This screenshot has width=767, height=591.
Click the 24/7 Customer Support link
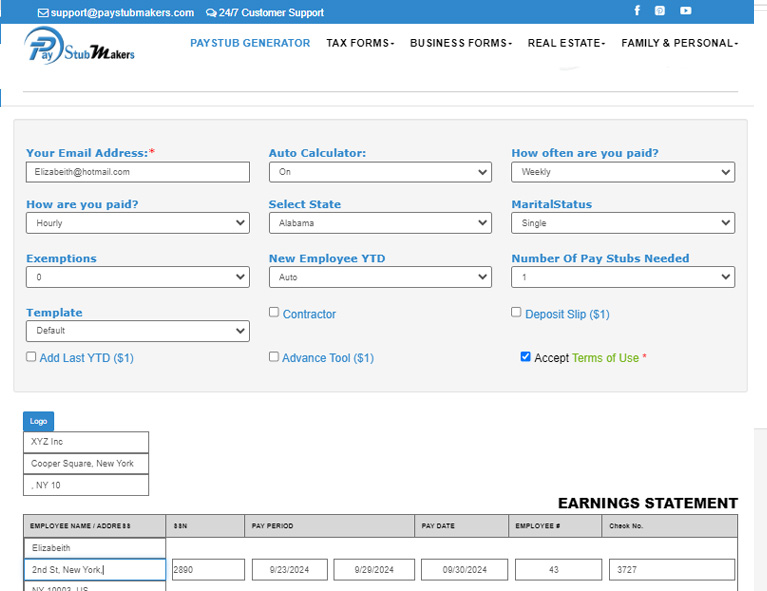(271, 13)
